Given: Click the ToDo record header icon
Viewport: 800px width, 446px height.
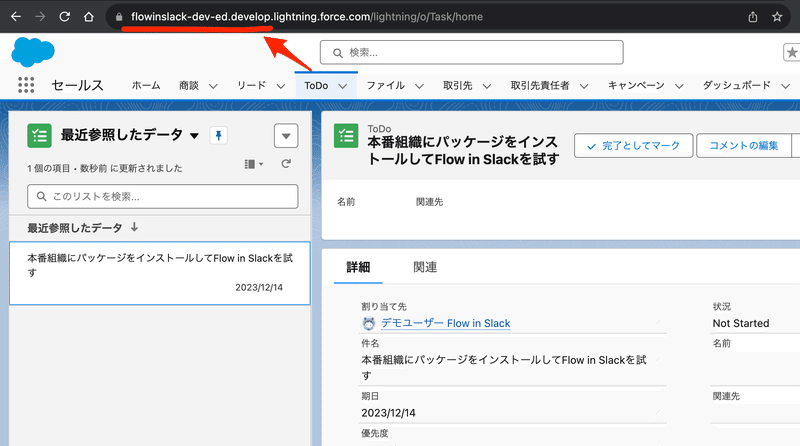Looking at the screenshot, I should pos(346,136).
